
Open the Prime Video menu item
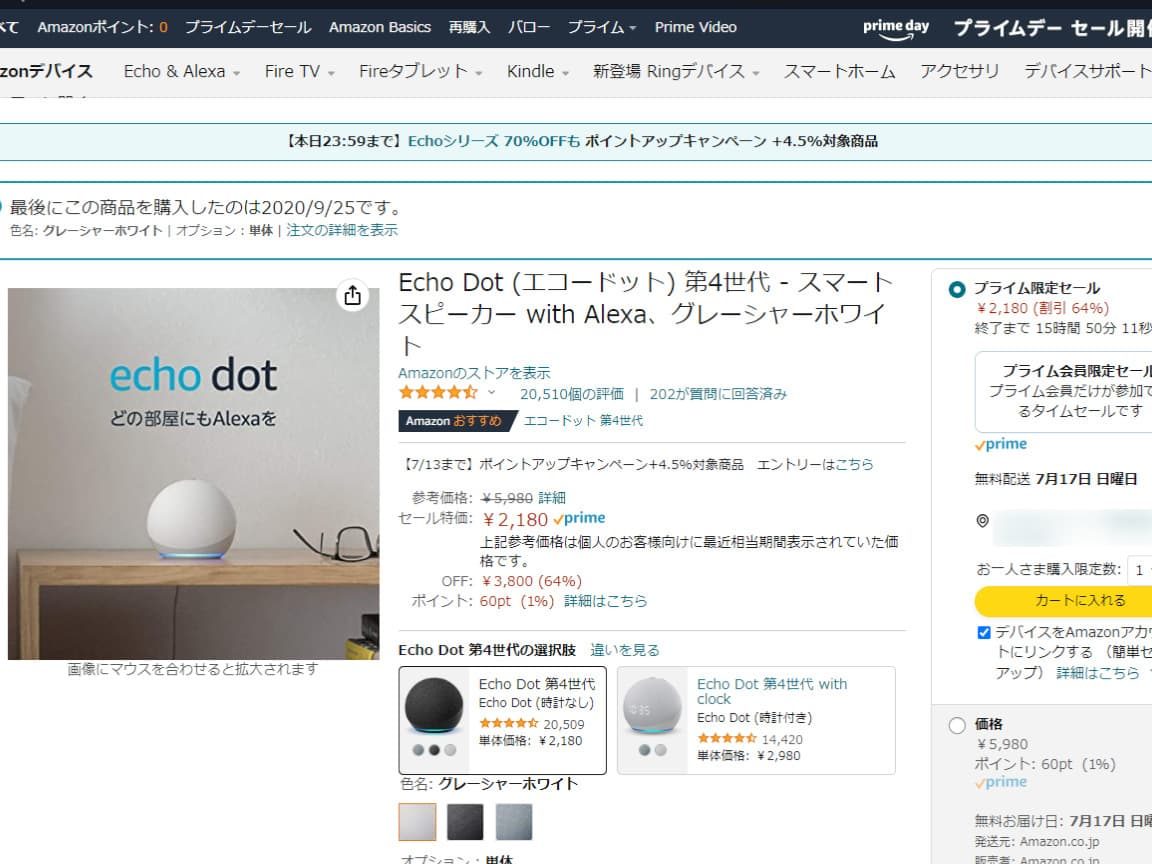click(x=695, y=27)
